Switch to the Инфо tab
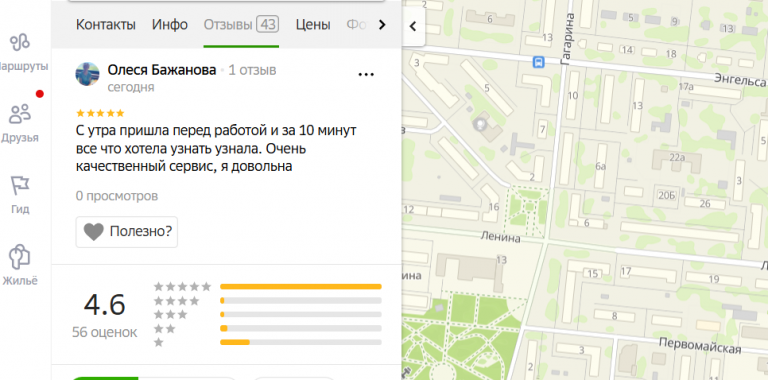 (x=169, y=24)
